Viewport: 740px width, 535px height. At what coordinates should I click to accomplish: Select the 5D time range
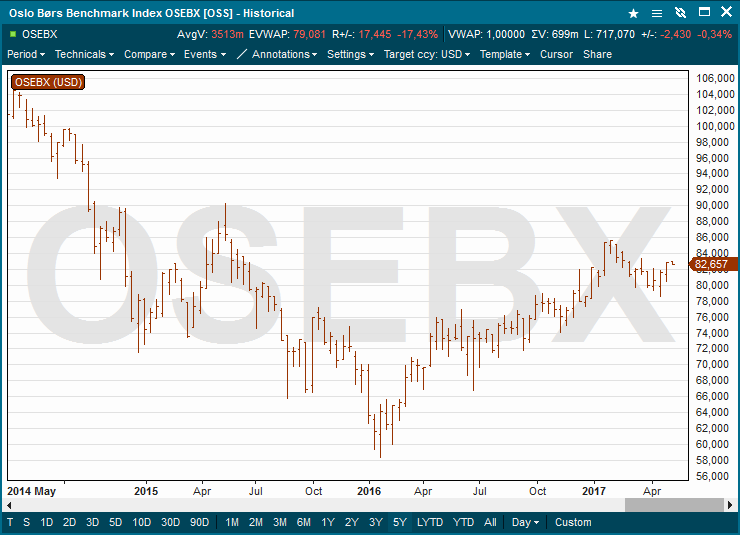pos(116,522)
